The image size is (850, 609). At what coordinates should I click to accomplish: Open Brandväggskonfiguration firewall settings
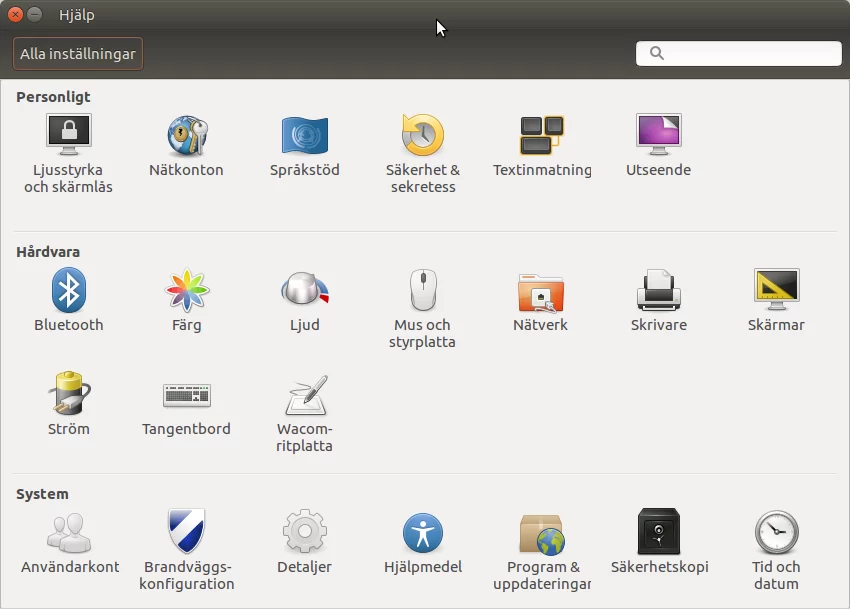click(x=186, y=533)
